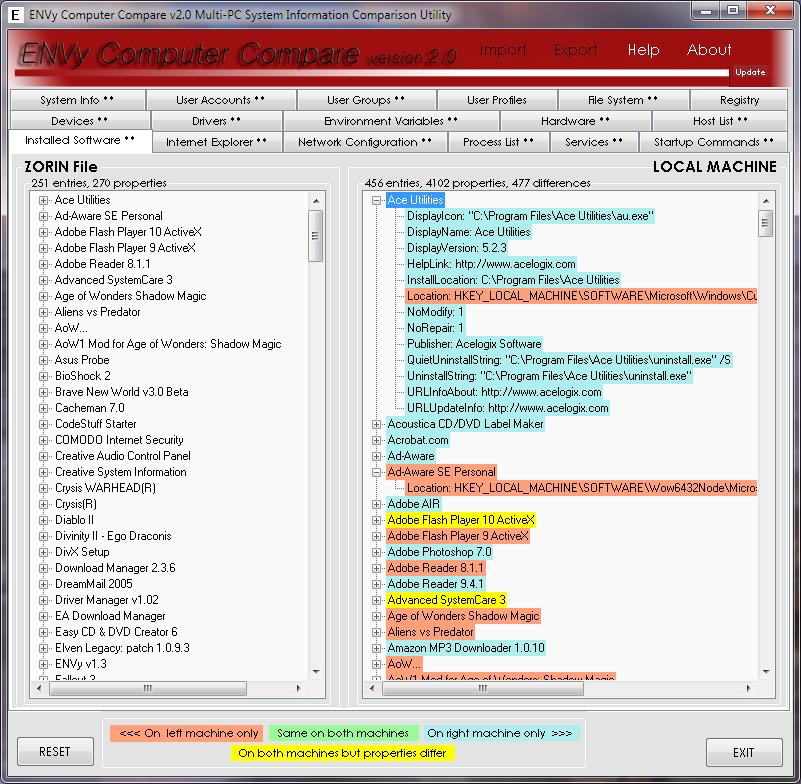Select Crysis WARHEAD(R) entry
Viewport: 801px width, 784px height.
(x=105, y=488)
